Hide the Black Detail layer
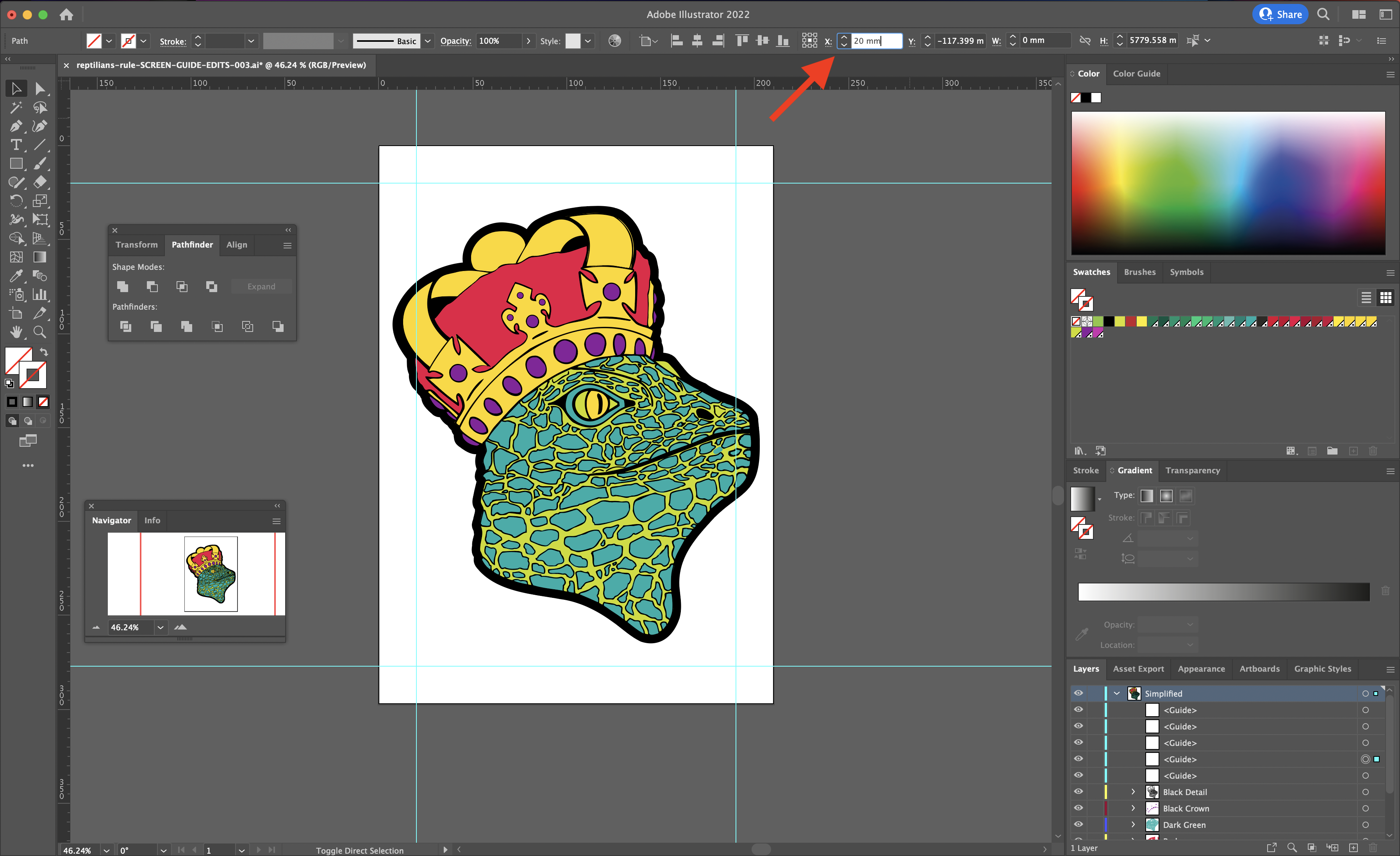 tap(1078, 792)
